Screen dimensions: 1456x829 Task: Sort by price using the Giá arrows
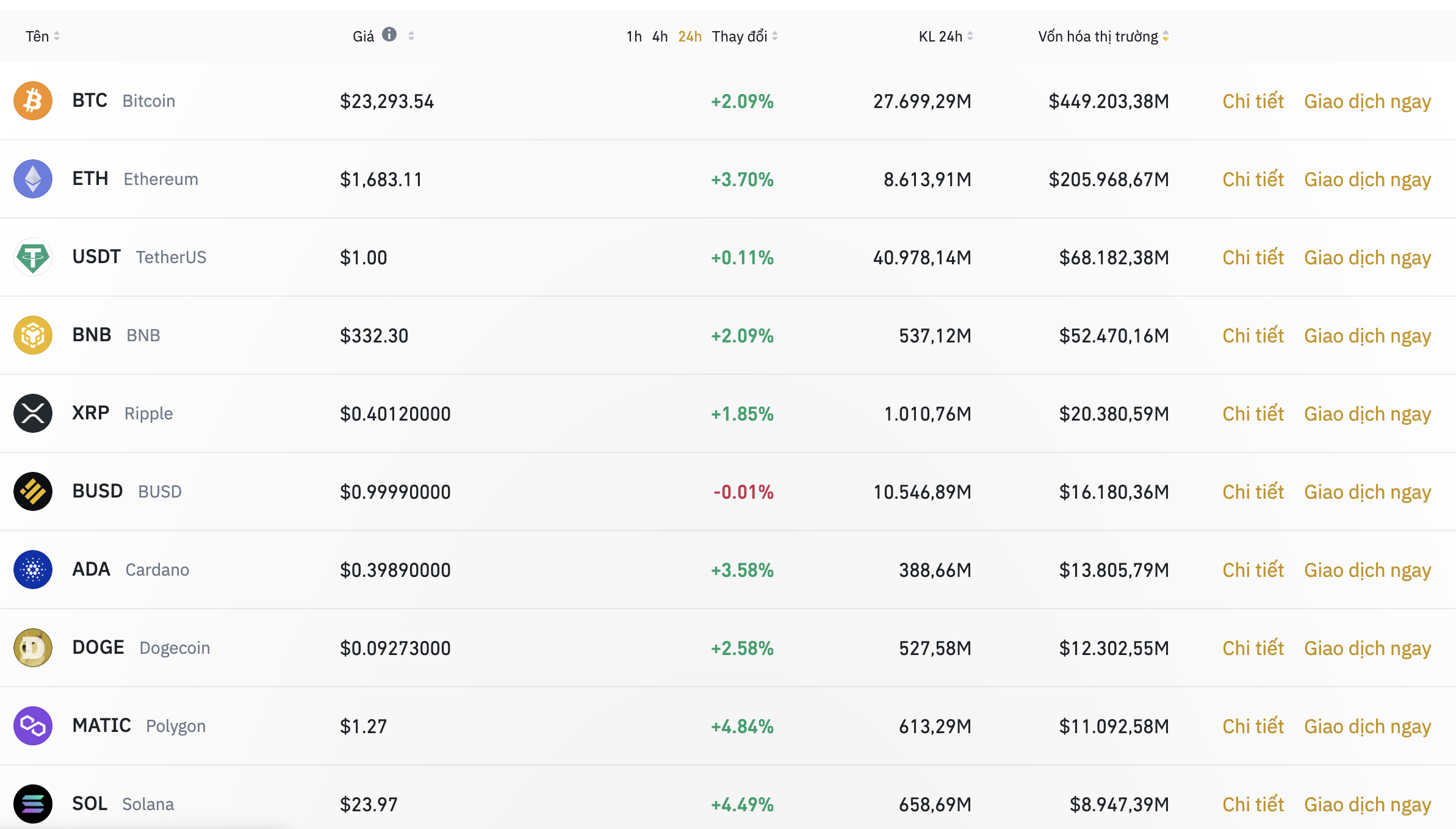point(411,36)
